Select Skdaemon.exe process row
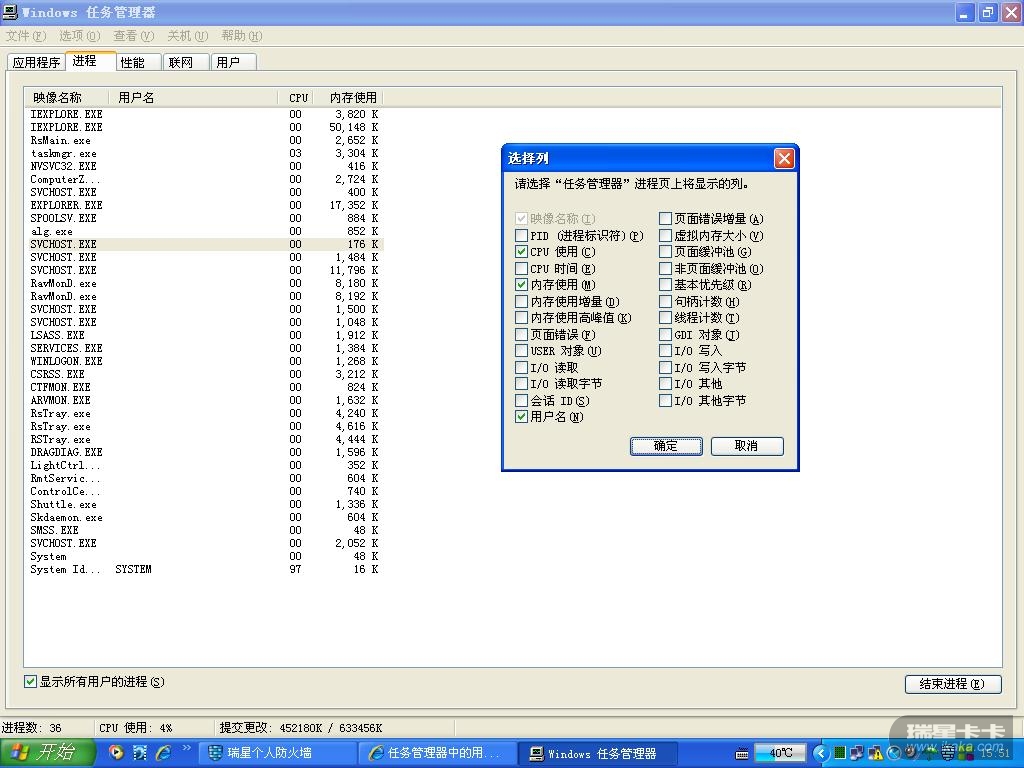This screenshot has height=768, width=1024. coord(204,517)
